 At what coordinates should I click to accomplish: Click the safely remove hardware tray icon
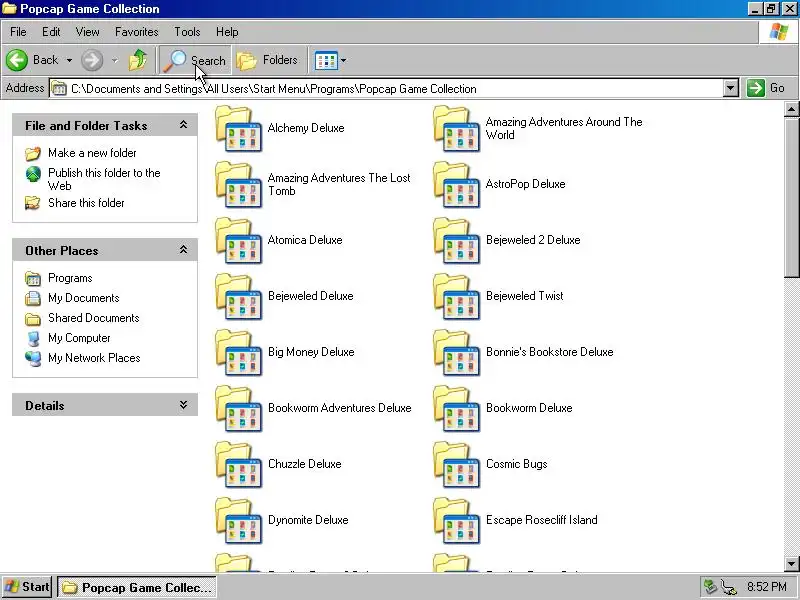(x=710, y=587)
